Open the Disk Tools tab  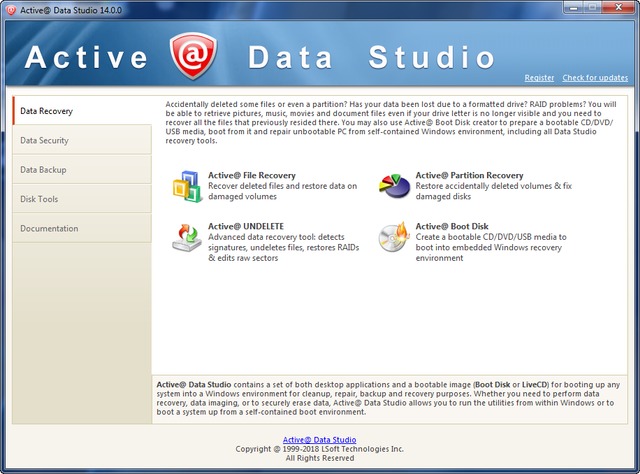pos(82,199)
